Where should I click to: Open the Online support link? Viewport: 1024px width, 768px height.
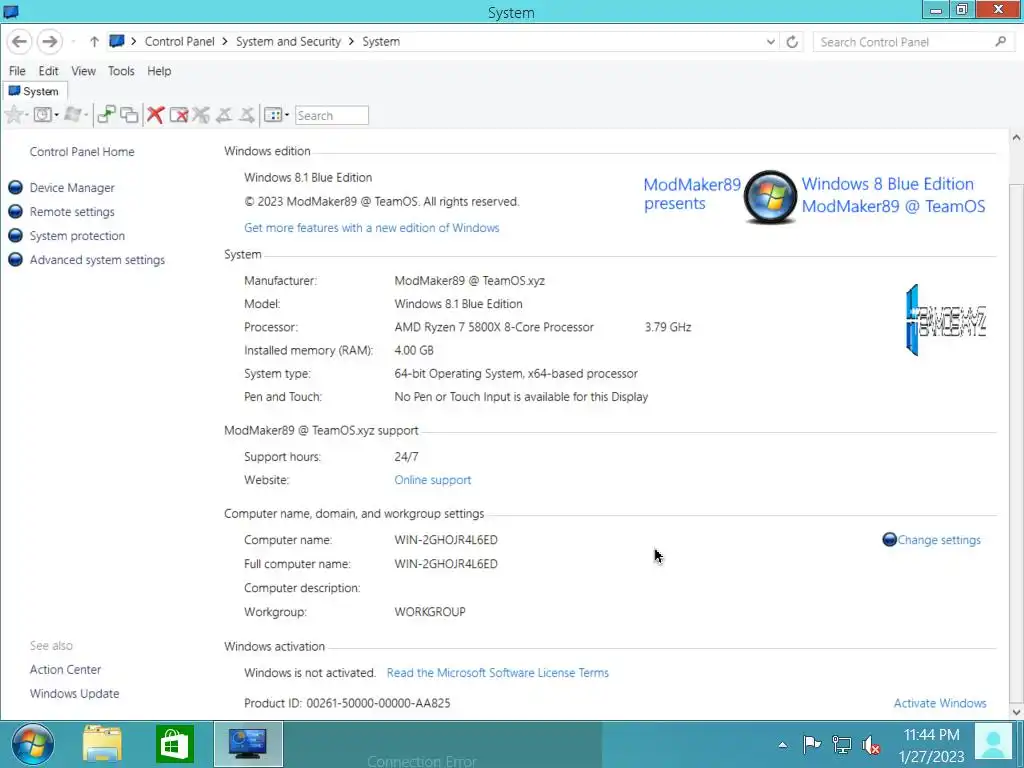tap(432, 480)
